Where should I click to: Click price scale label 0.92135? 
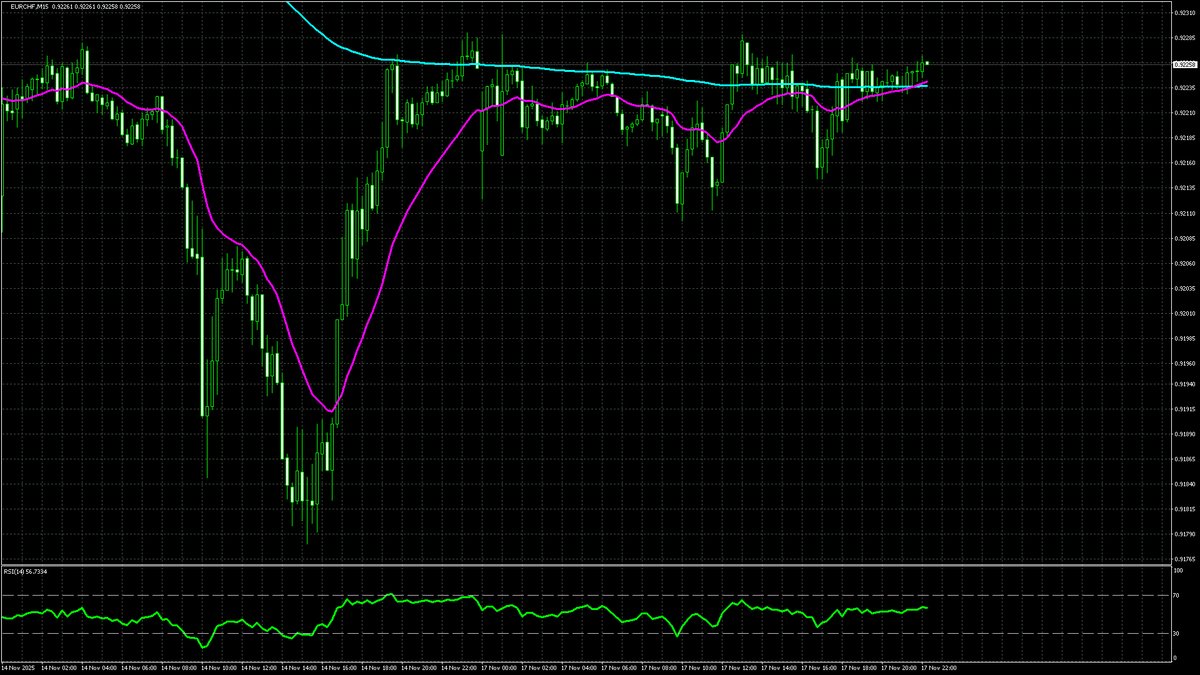1185,188
